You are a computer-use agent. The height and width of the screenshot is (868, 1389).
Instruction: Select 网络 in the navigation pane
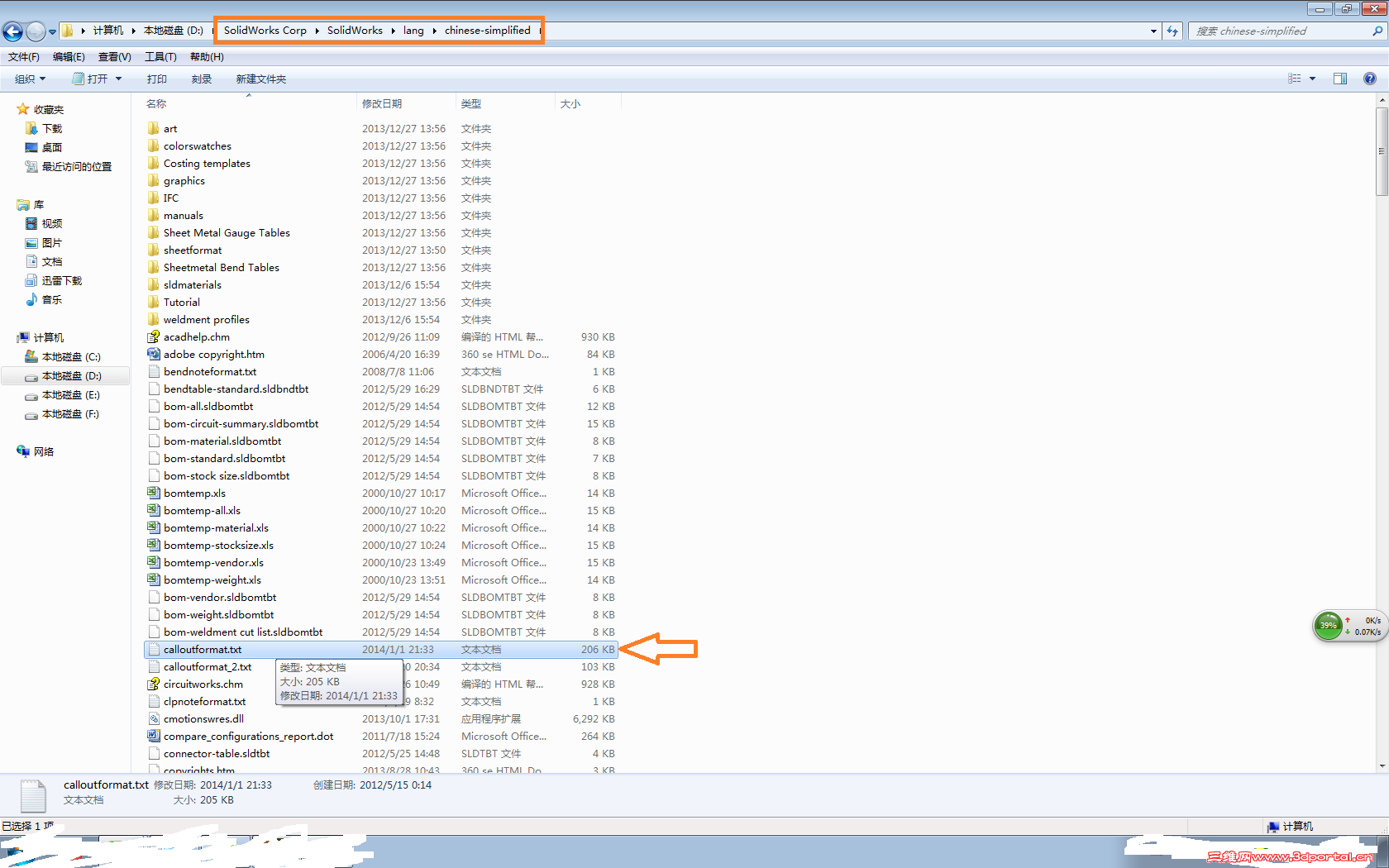(x=44, y=452)
